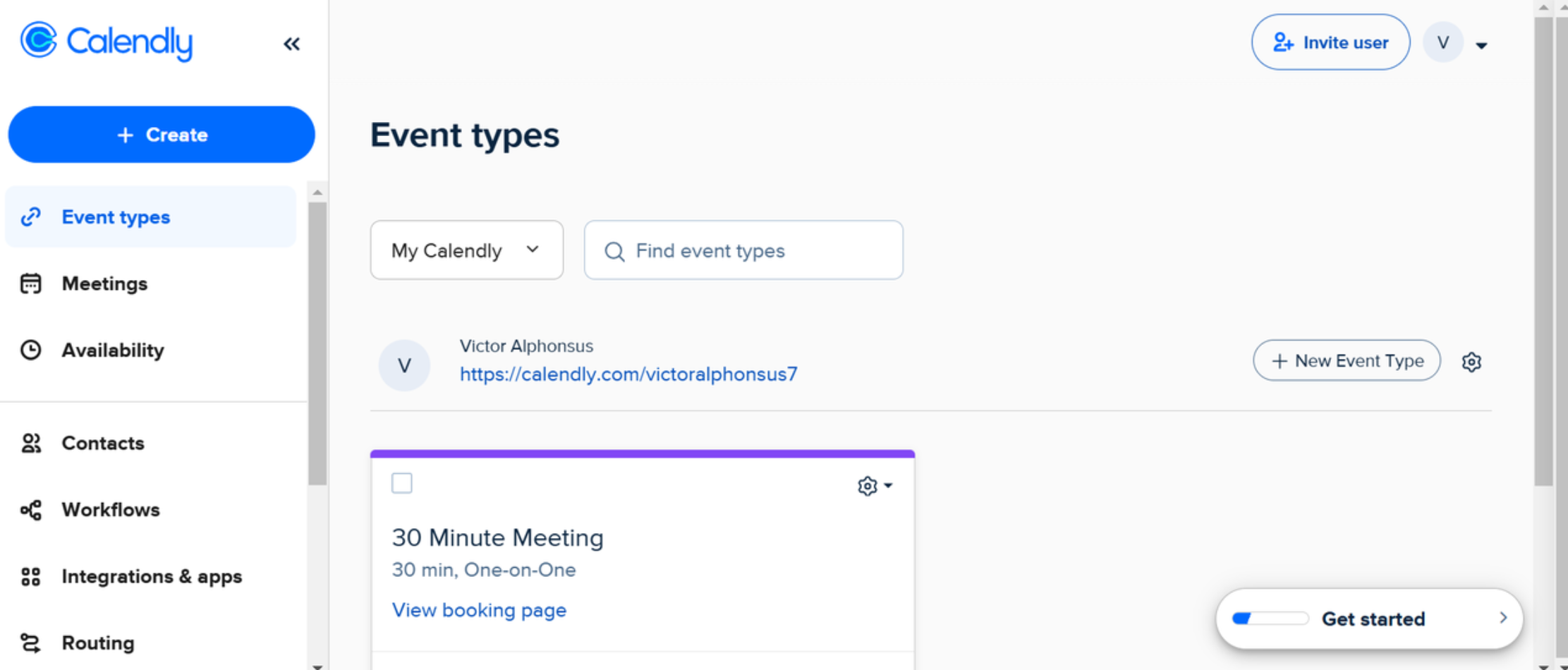Open Workflows from the sidebar
The width and height of the screenshot is (1568, 670).
click(x=110, y=510)
